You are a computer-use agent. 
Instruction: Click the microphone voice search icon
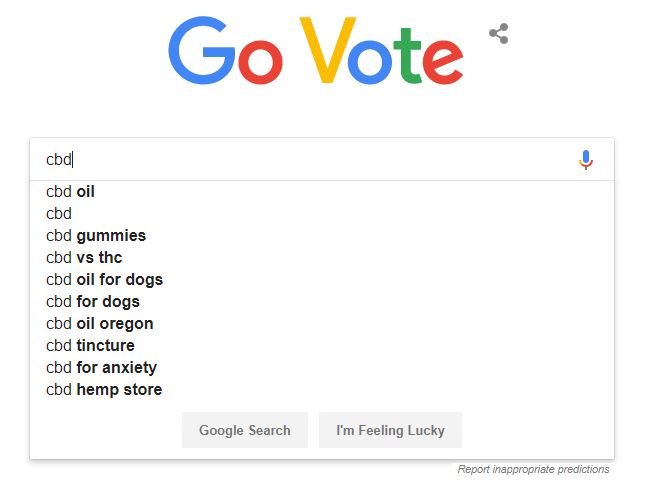(586, 160)
